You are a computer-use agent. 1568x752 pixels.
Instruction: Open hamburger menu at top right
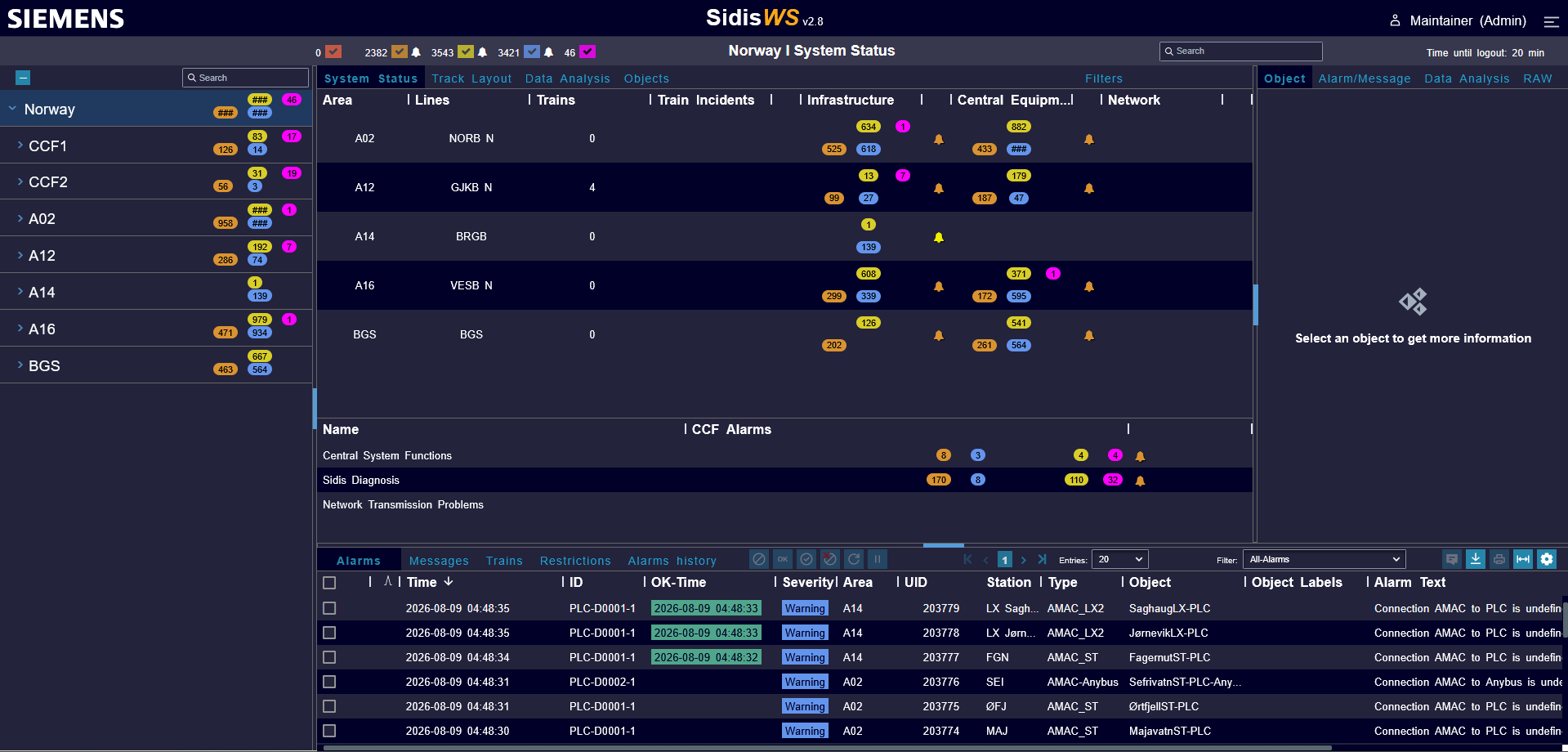pyautogui.click(x=1551, y=21)
